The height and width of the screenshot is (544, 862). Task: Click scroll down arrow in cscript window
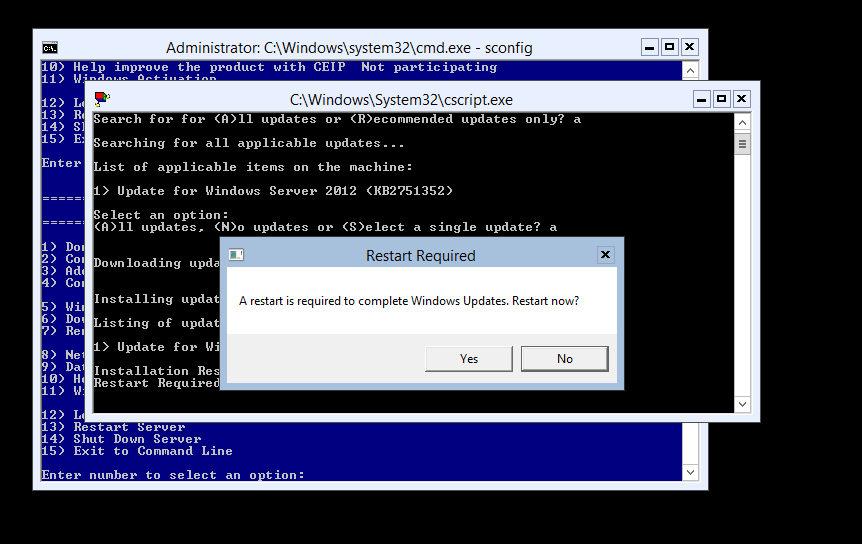[742, 404]
